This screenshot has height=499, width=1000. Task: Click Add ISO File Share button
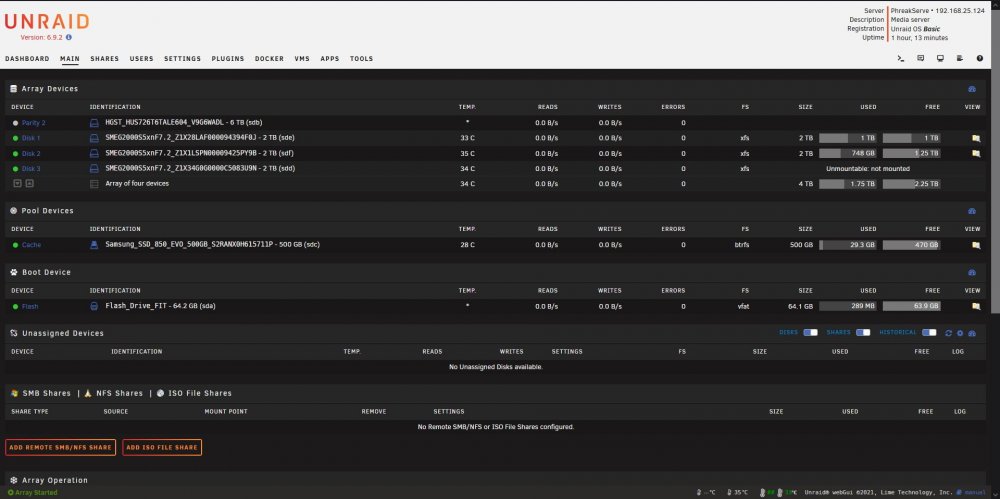(162, 447)
